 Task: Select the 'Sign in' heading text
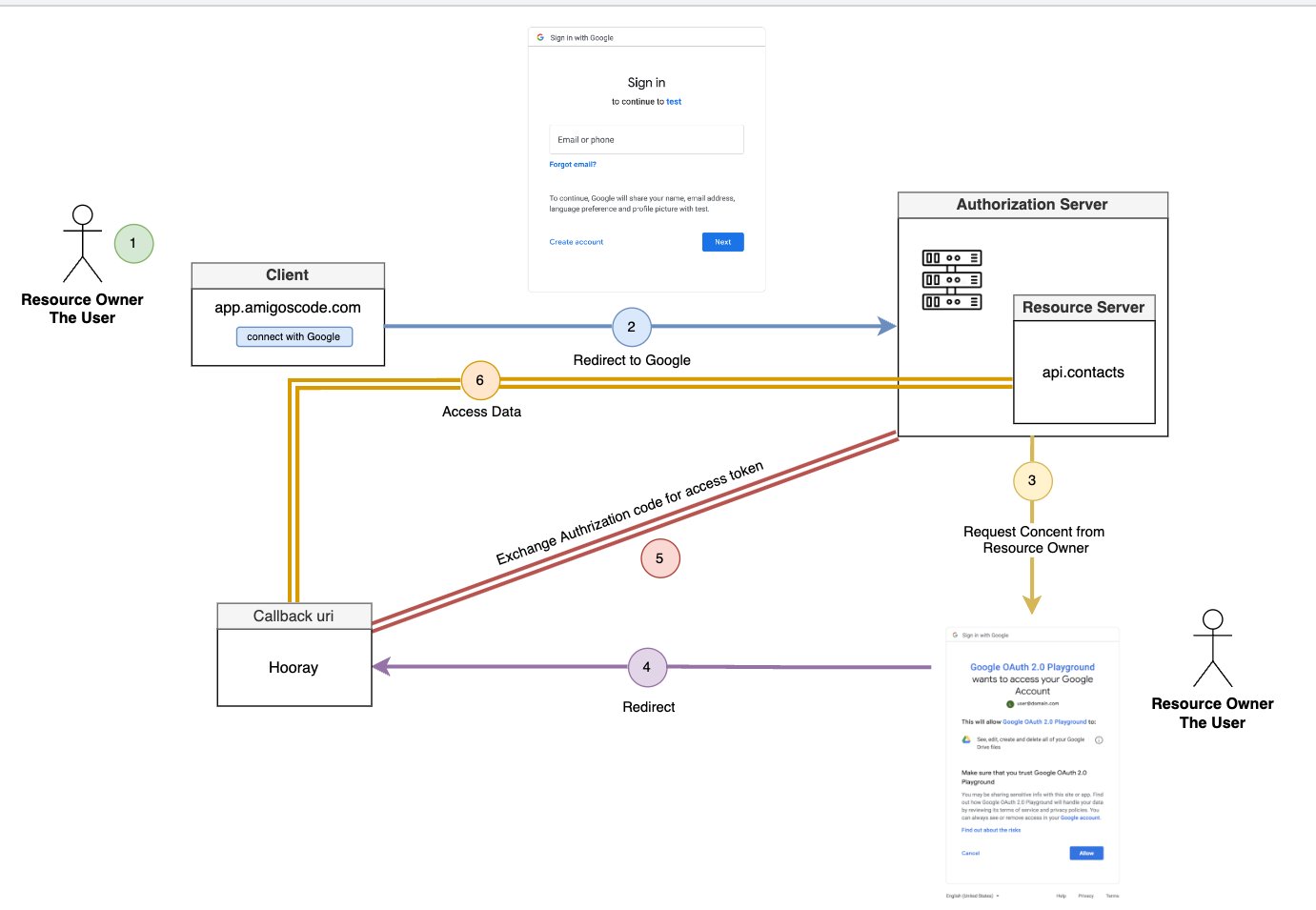tap(646, 83)
